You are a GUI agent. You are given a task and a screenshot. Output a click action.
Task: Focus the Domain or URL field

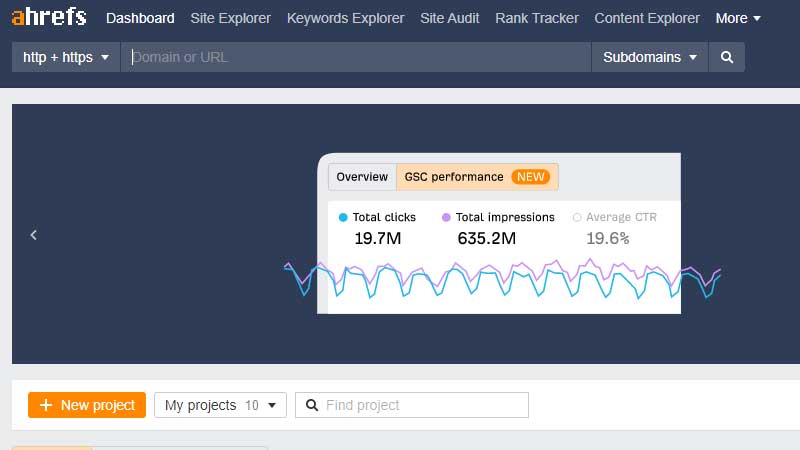[x=356, y=57]
